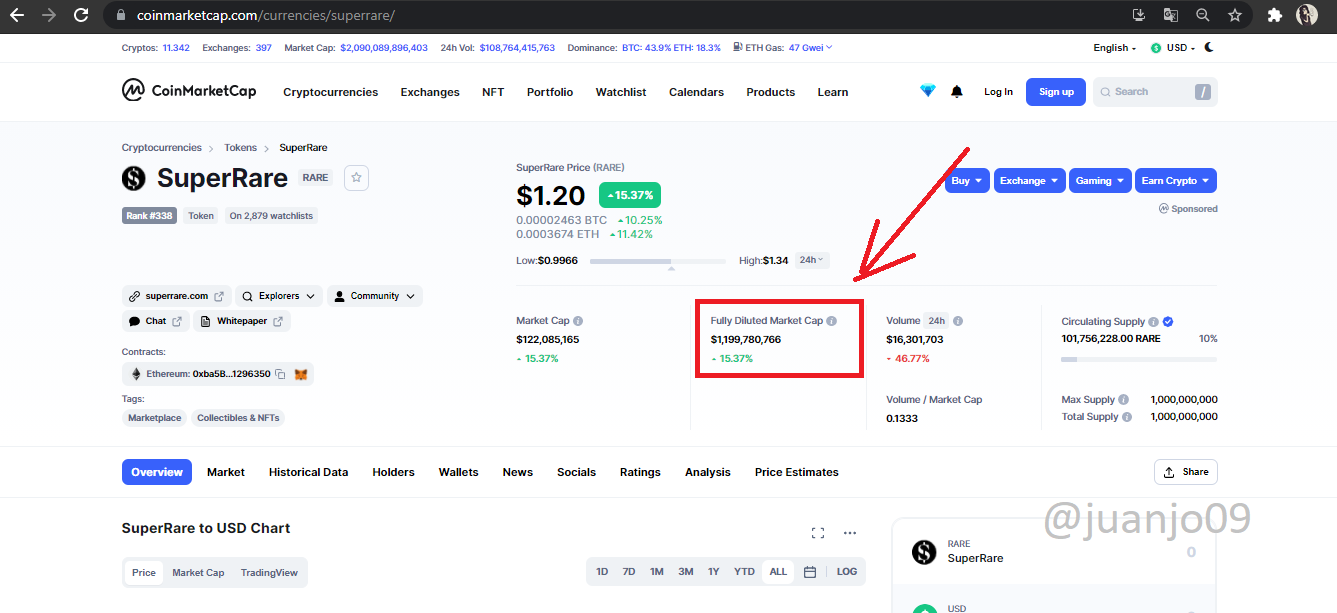
Task: Add SuperRare to watchlist star button
Action: point(357,178)
